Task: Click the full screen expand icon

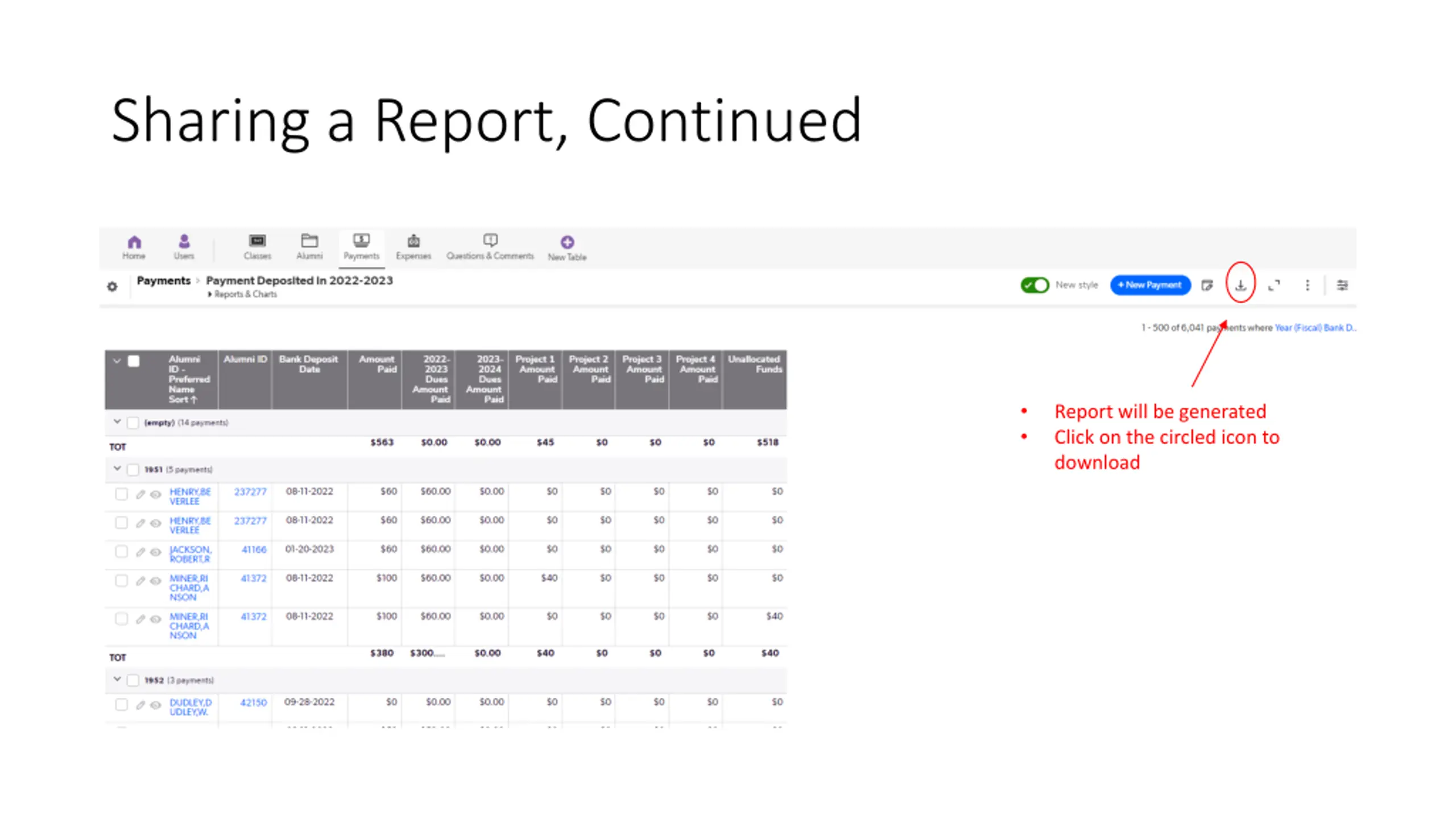Action: (x=1274, y=286)
